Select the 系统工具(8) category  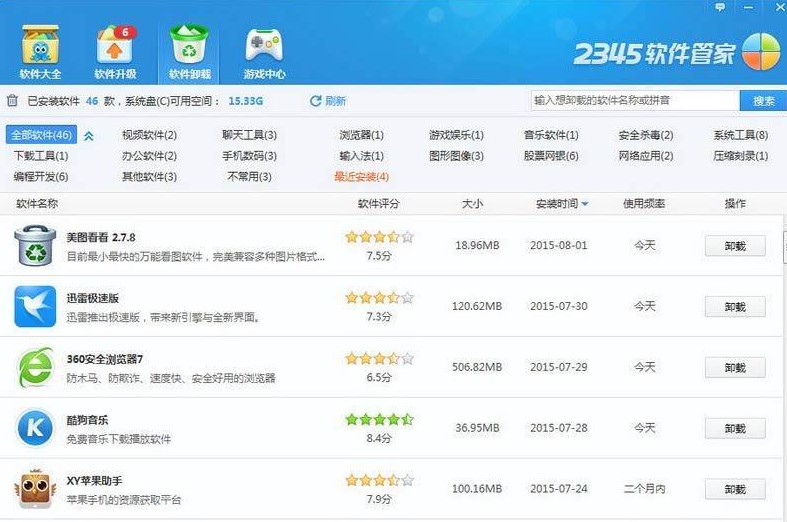741,135
